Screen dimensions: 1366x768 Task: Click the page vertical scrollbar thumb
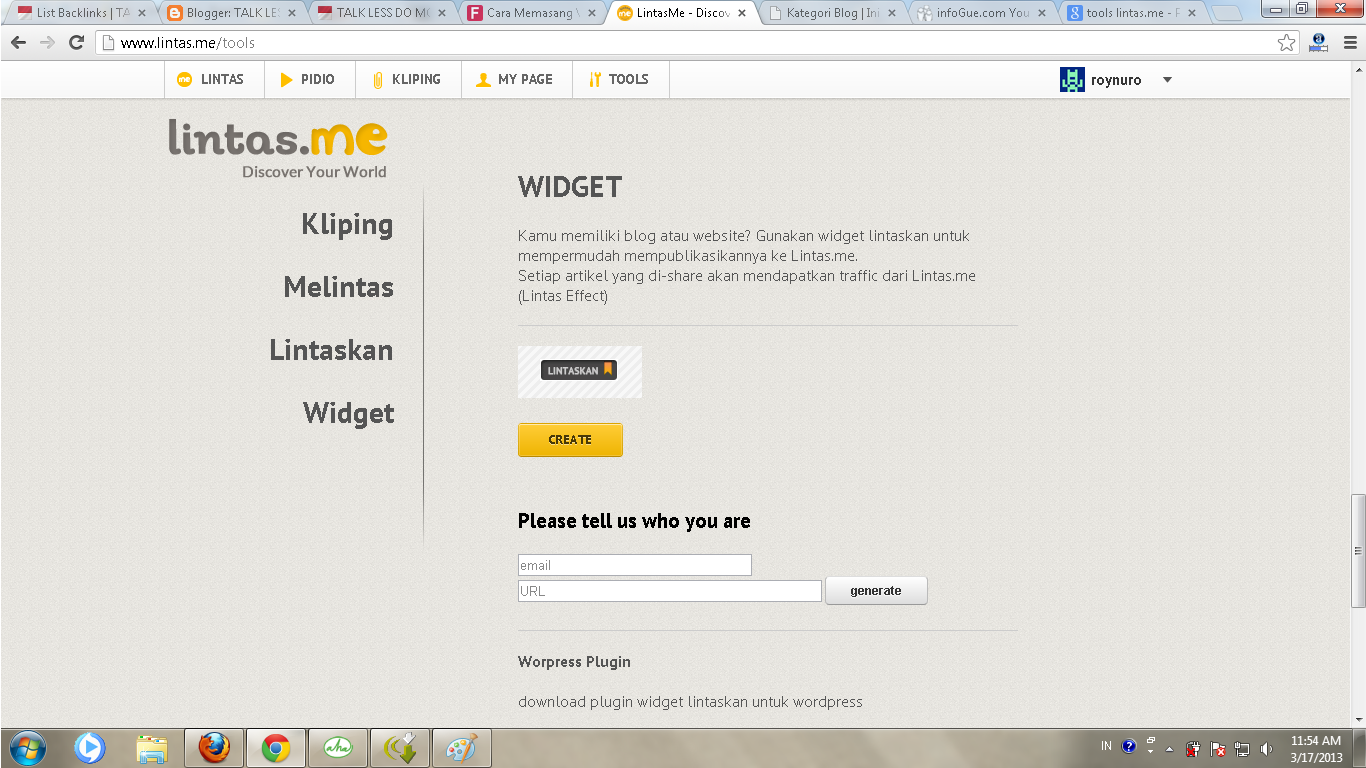[1357, 551]
